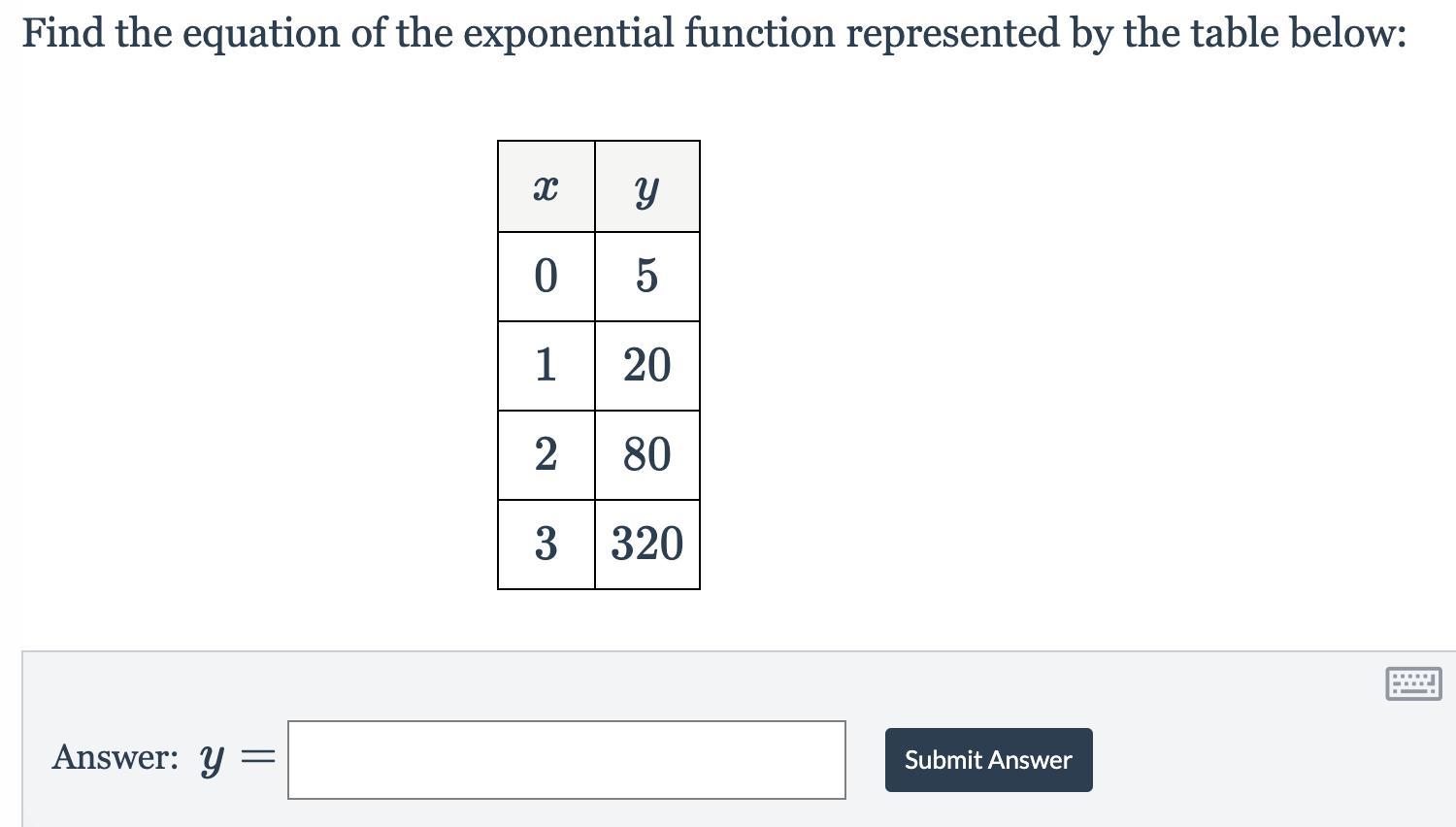Screen dimensions: 1456x827
Task: Click the question heading text
Action: tap(714, 34)
